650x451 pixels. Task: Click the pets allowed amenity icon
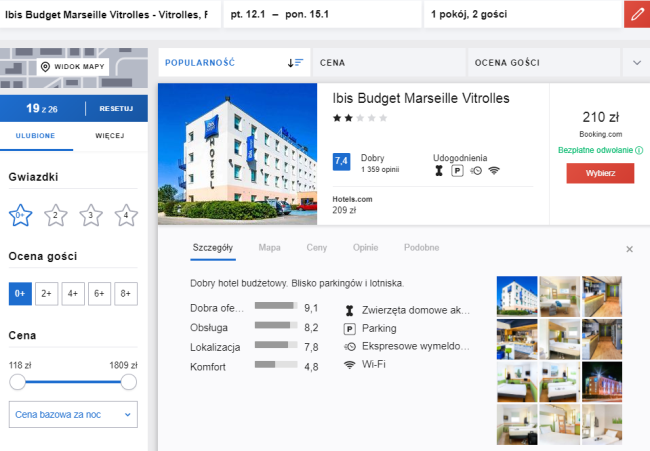point(439,170)
